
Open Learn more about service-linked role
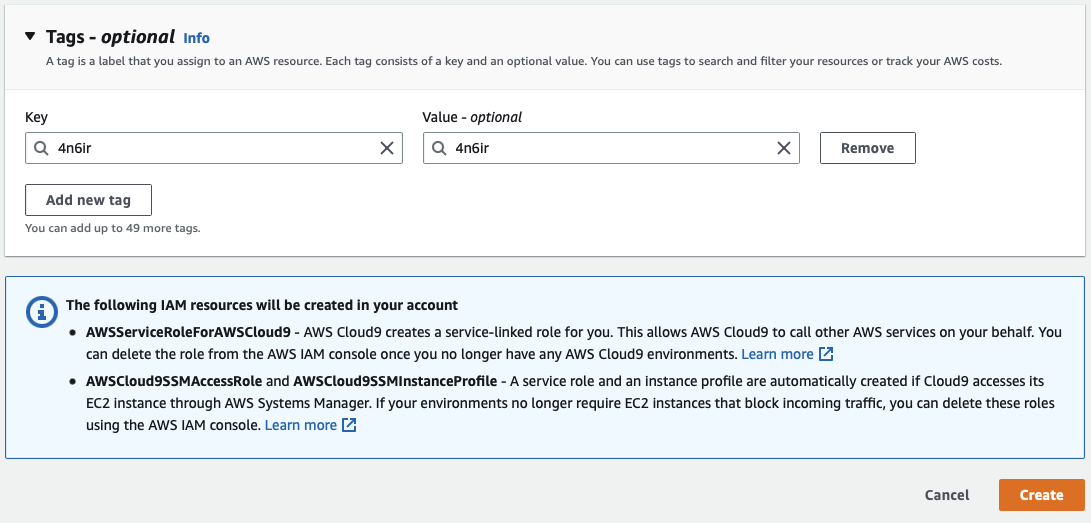coord(777,354)
